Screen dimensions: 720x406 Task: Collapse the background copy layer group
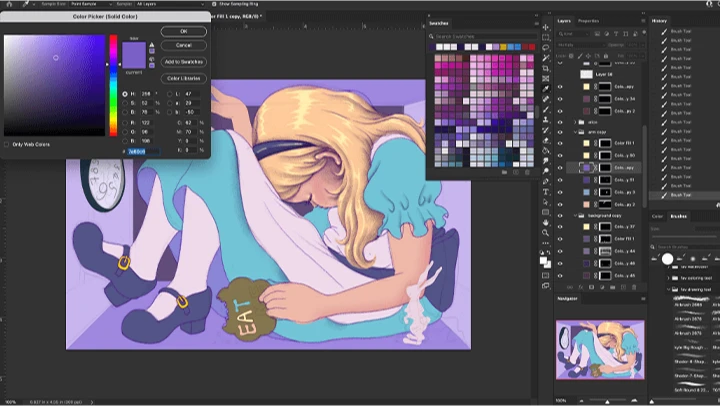575,215
